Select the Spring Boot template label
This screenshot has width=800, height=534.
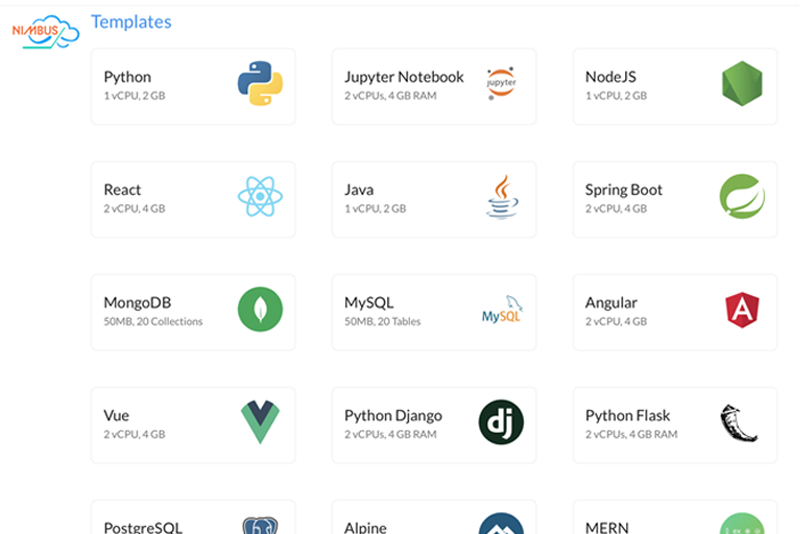click(624, 190)
